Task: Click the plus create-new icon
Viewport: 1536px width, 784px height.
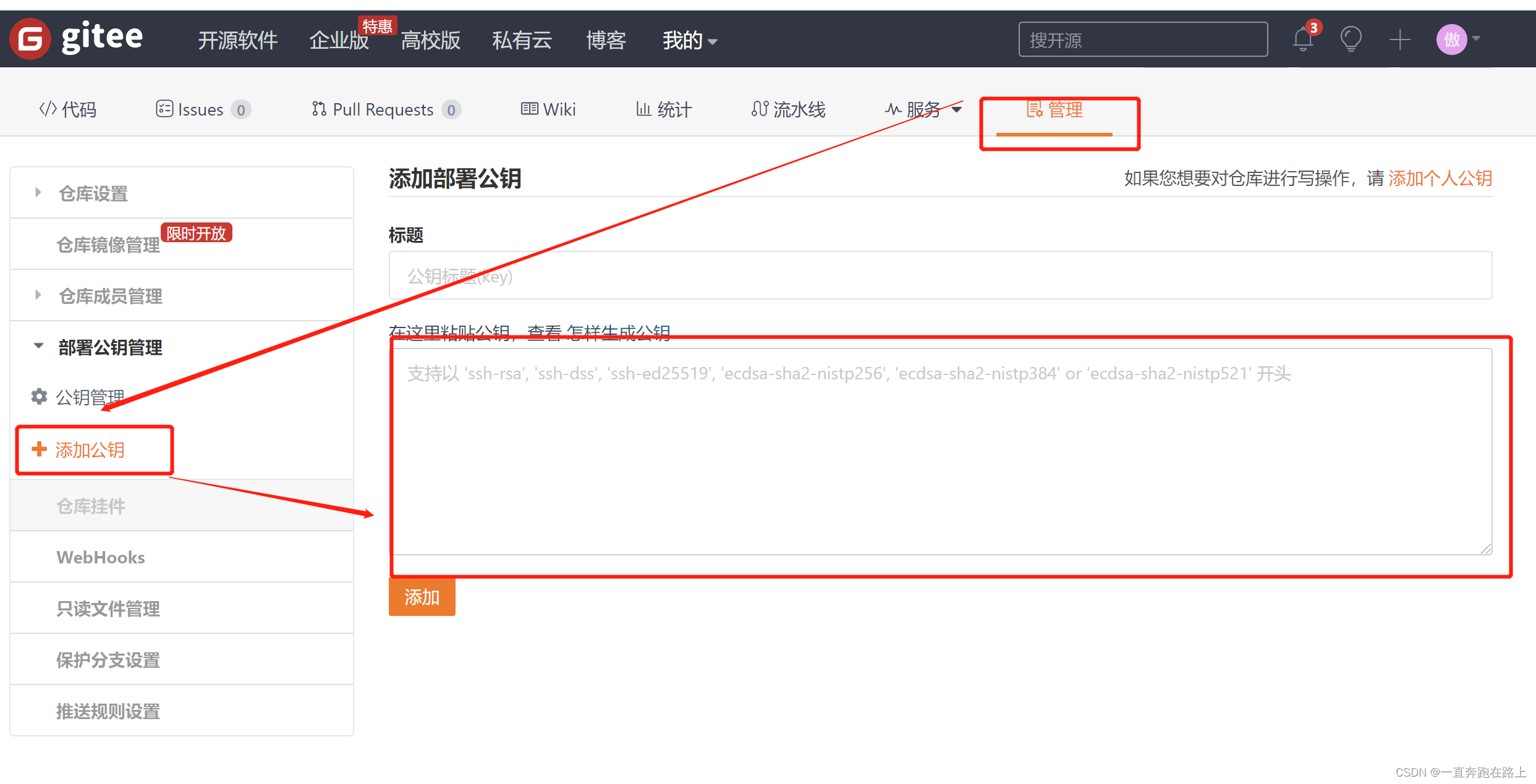Action: coord(1399,40)
